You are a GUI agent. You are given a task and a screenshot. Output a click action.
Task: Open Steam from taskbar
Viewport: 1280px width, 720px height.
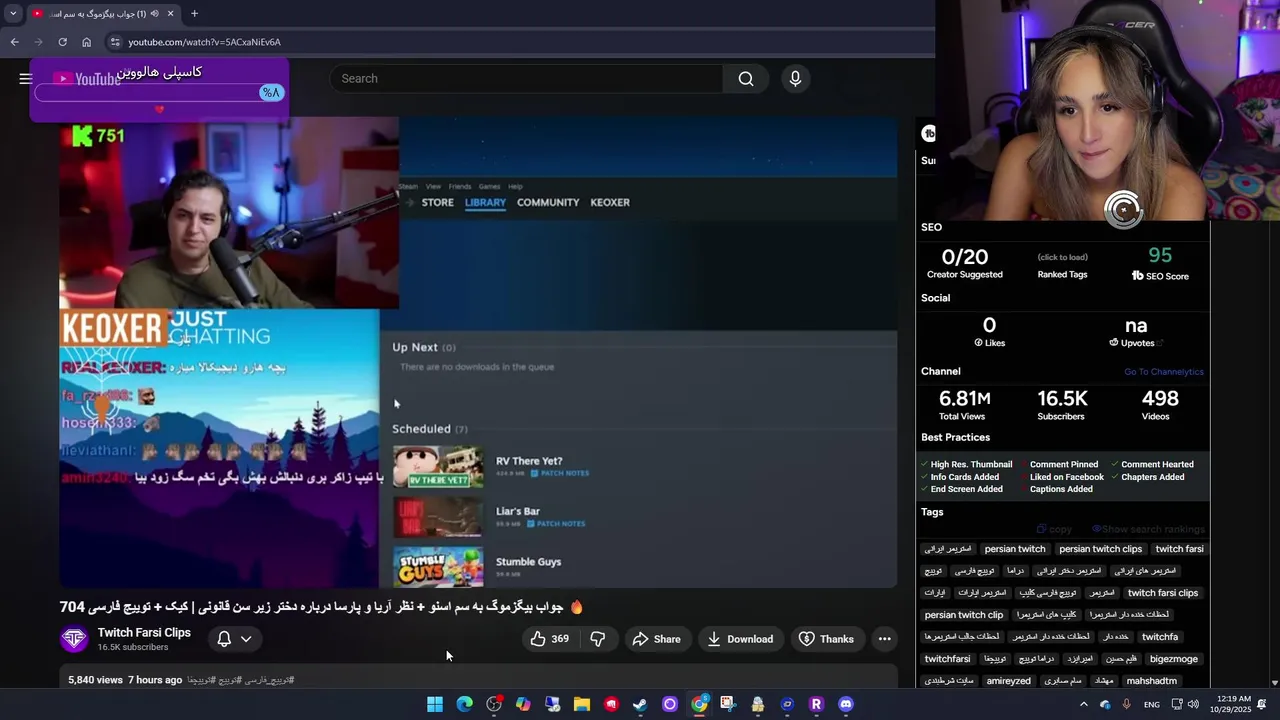640,704
